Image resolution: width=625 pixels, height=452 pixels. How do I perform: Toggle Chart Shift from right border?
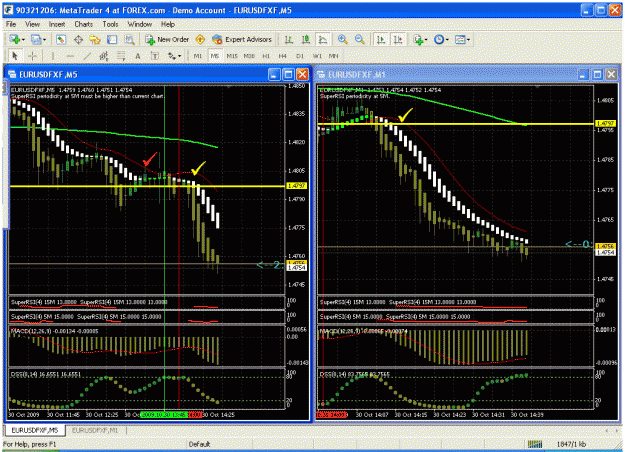(398, 39)
